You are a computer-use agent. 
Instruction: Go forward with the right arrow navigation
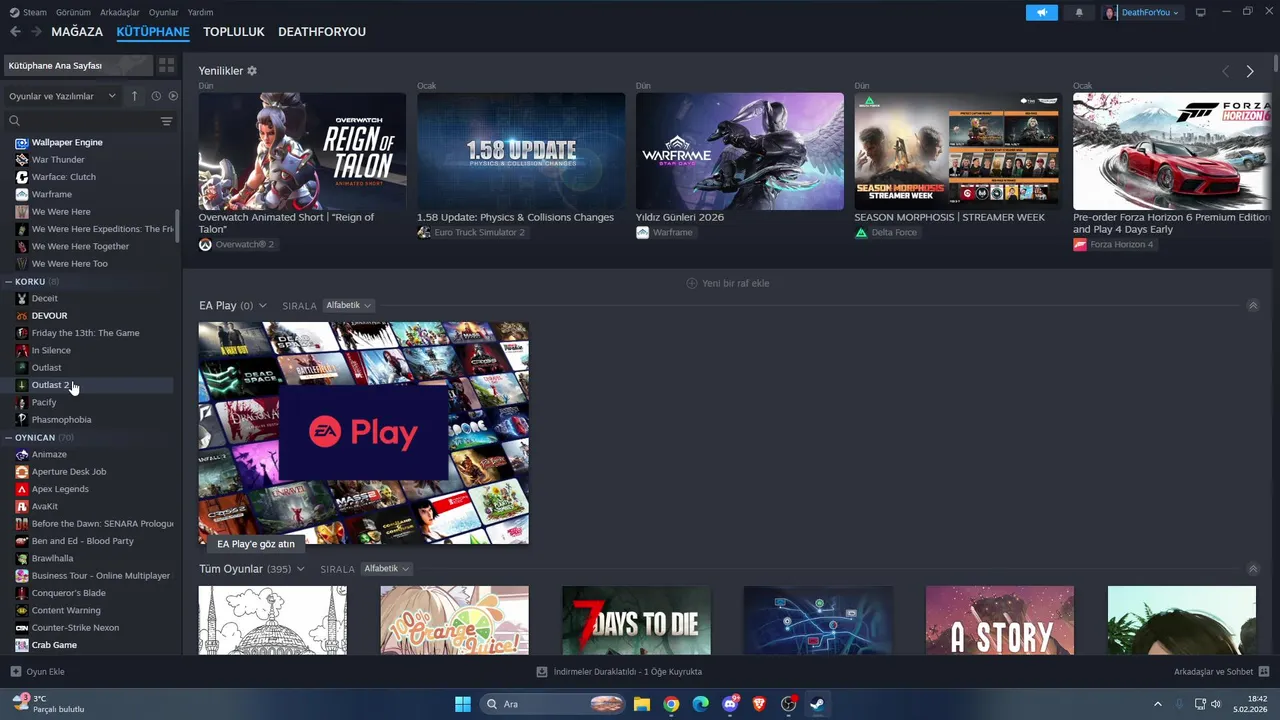click(36, 32)
